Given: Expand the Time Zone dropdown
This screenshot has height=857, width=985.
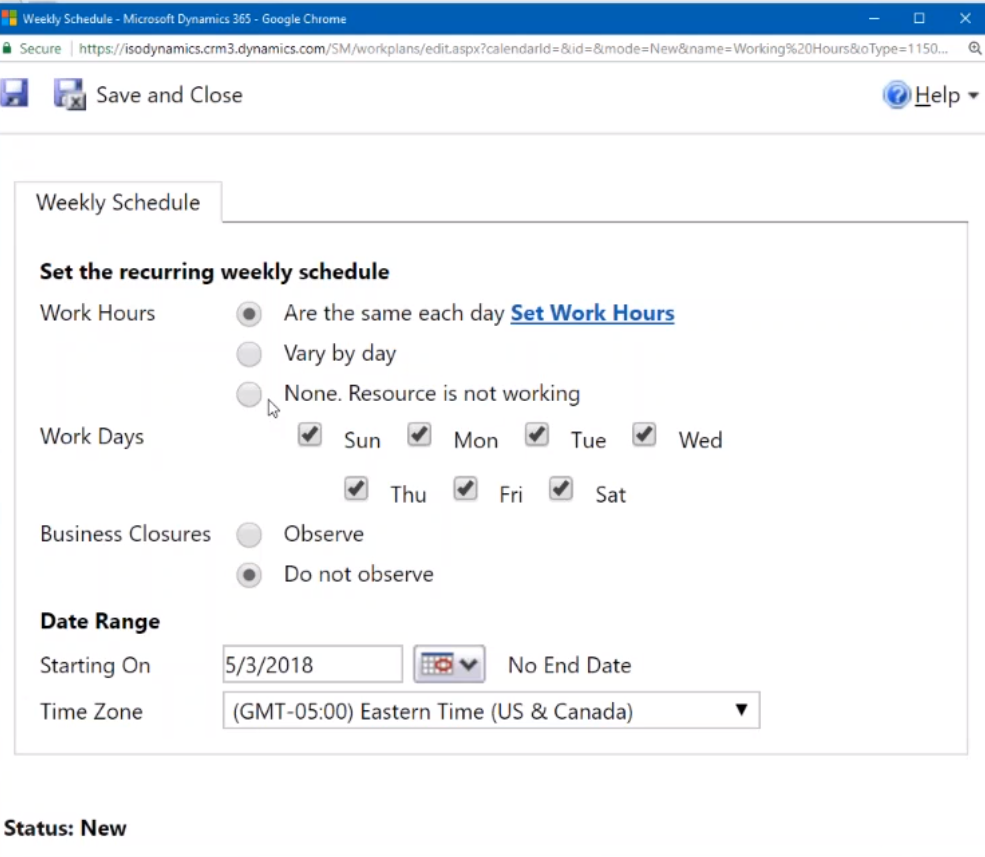Looking at the screenshot, I should coord(491,711).
